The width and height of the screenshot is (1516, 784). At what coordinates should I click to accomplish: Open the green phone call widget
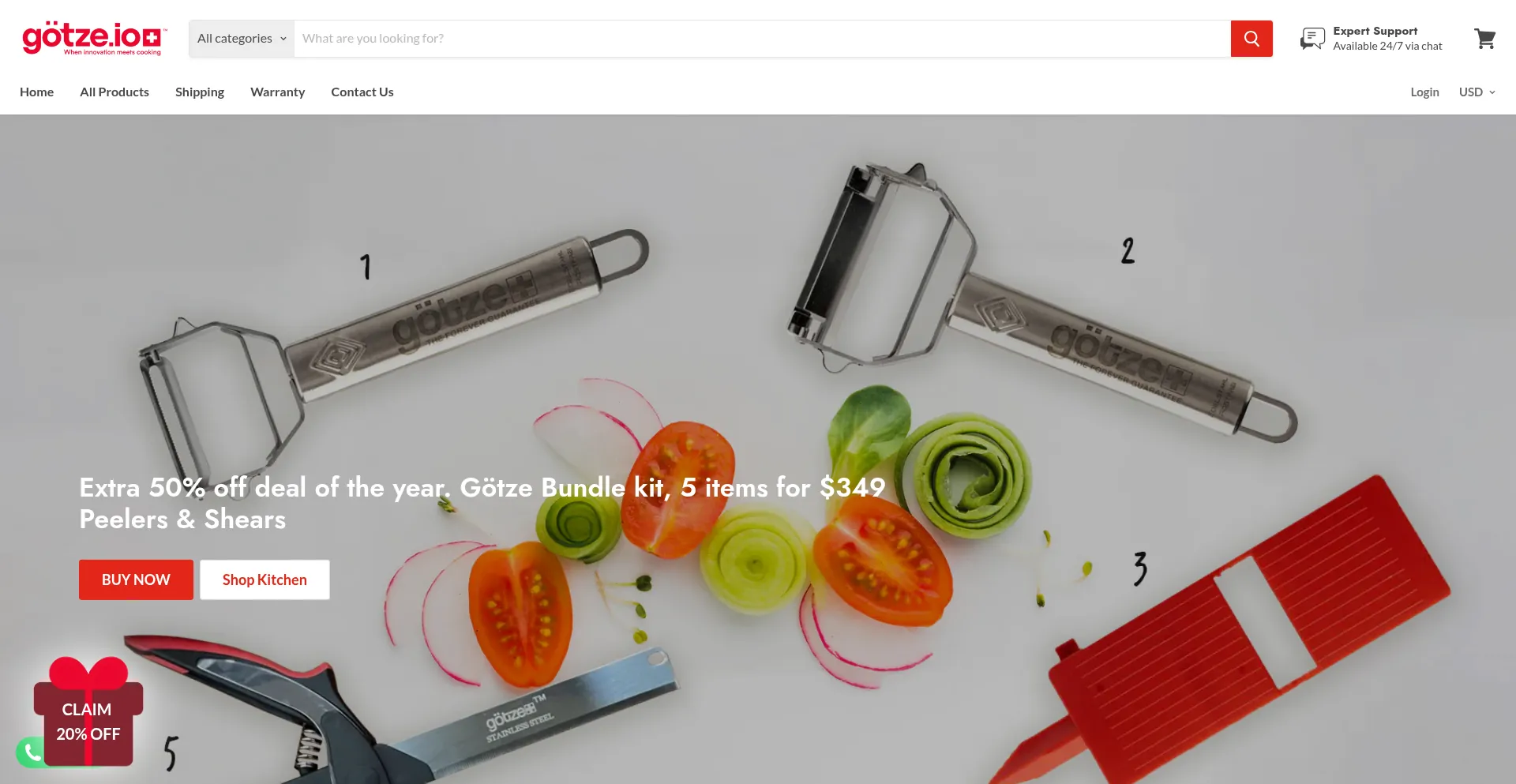coord(31,752)
